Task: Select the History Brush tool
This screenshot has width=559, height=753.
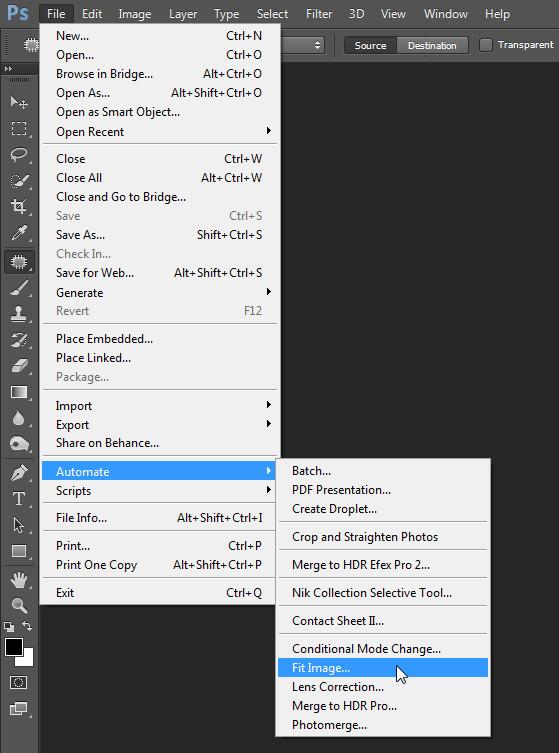Action: (x=19, y=340)
